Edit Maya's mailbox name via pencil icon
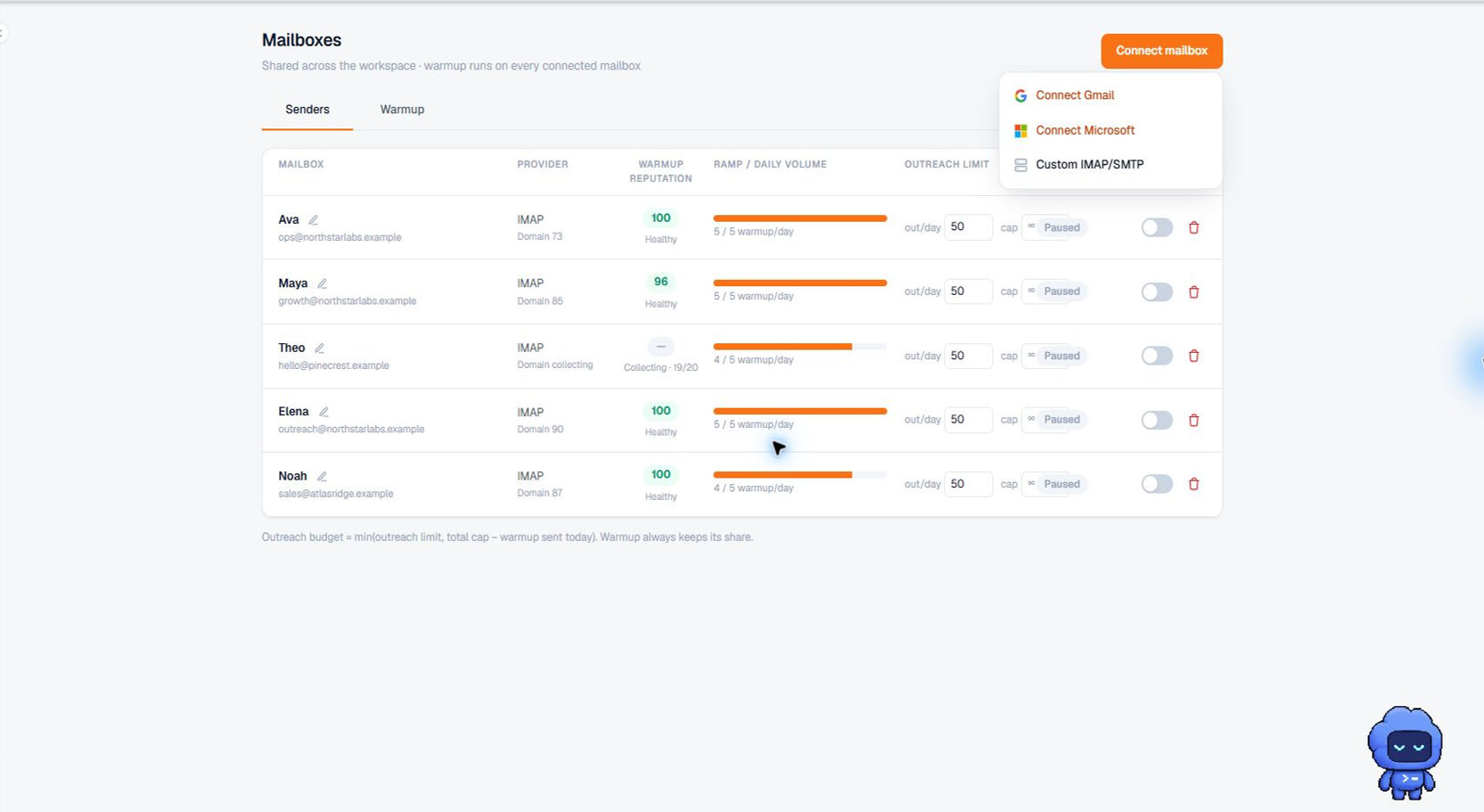This screenshot has width=1484, height=812. coord(322,283)
